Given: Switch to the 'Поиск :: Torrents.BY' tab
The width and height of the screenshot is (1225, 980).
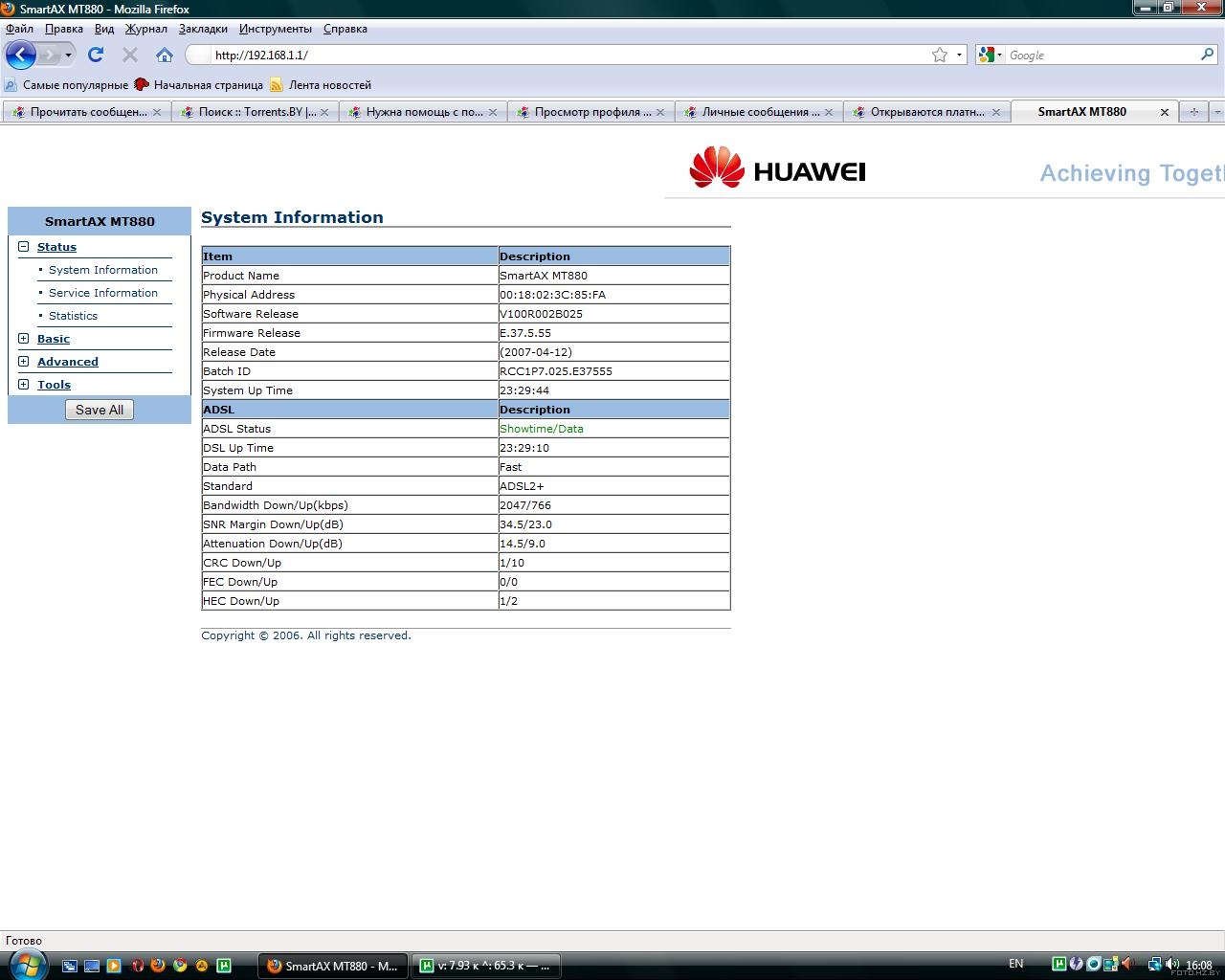Looking at the screenshot, I should [254, 112].
